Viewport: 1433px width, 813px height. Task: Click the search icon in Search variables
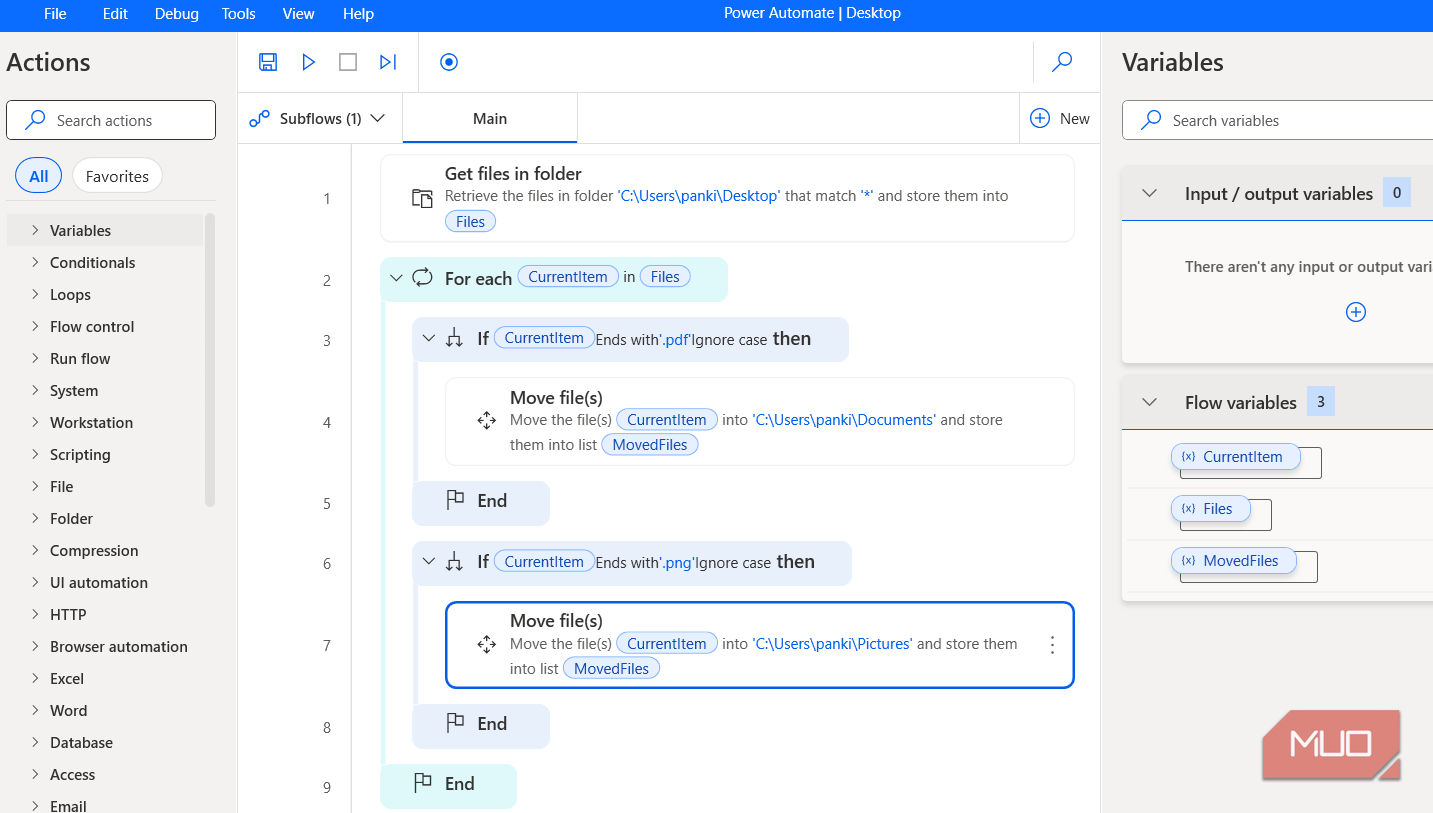[1151, 120]
